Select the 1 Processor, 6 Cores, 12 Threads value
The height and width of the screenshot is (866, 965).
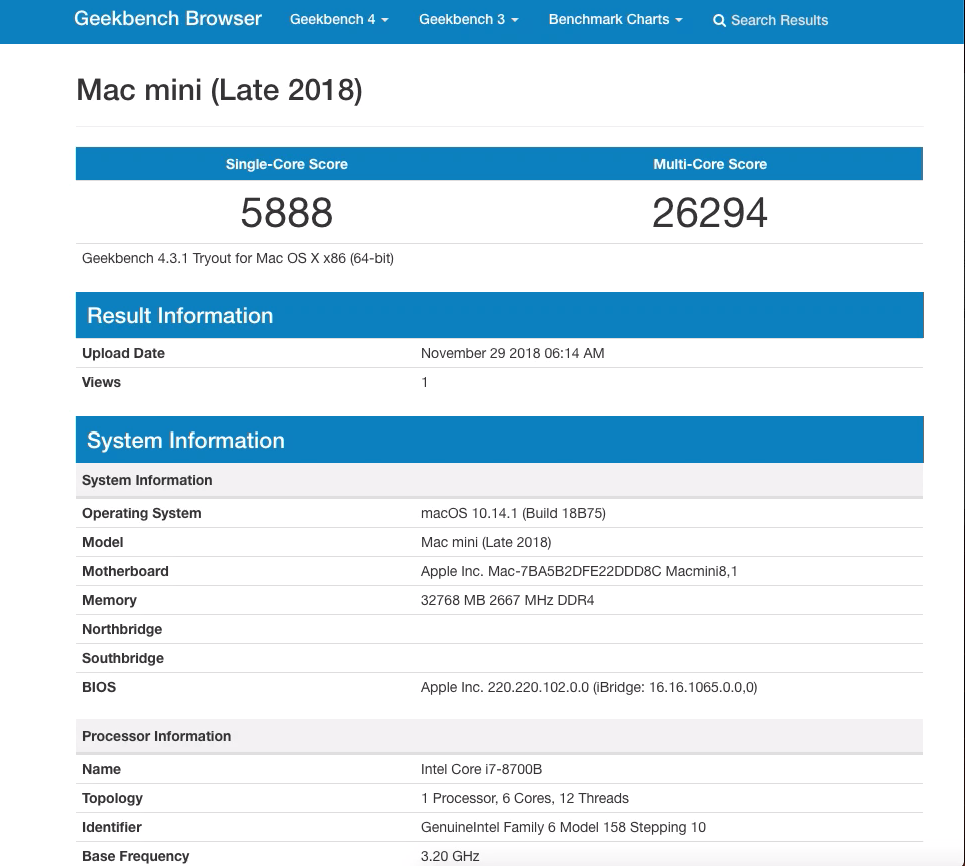point(525,798)
